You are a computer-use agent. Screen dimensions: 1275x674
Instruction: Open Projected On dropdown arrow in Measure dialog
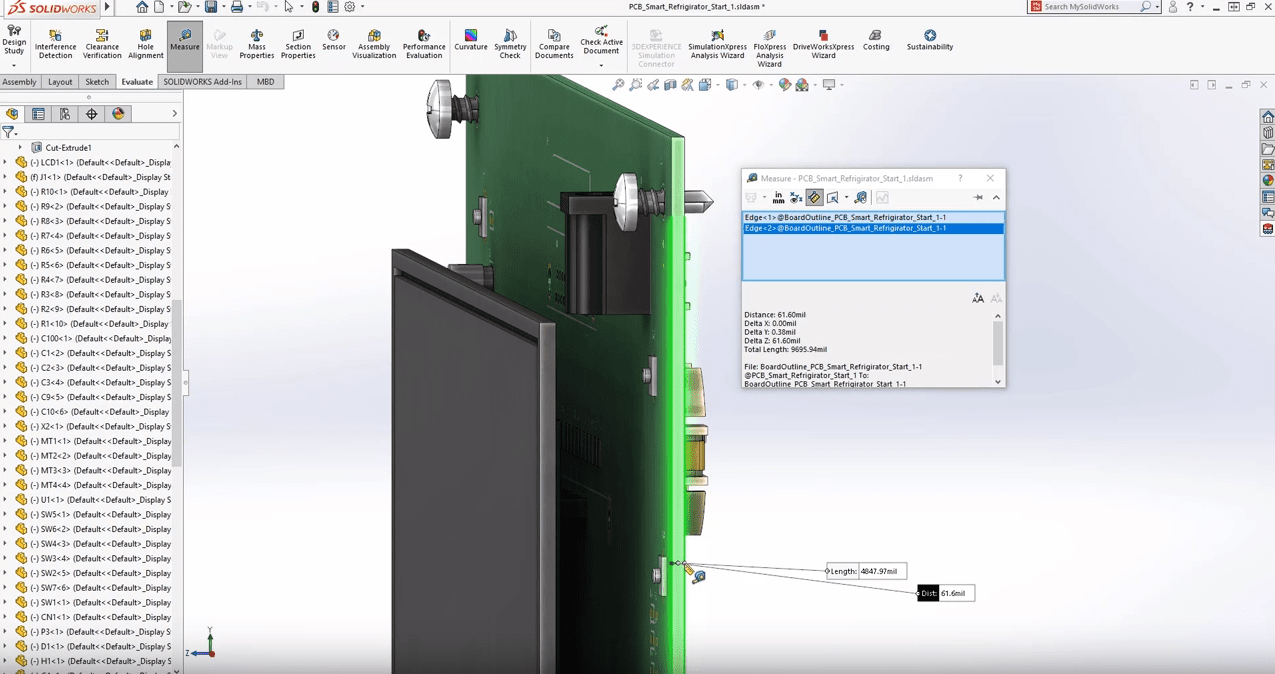coord(846,198)
